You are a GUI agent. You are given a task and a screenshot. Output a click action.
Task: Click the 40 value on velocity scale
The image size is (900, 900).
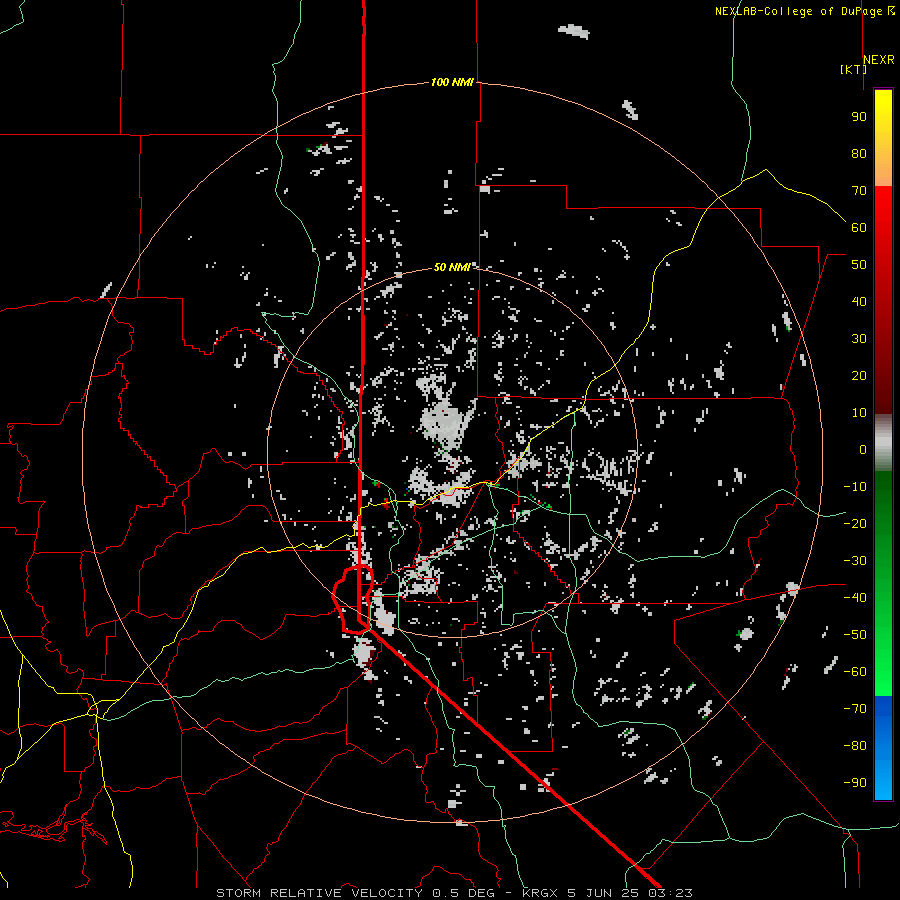click(859, 301)
